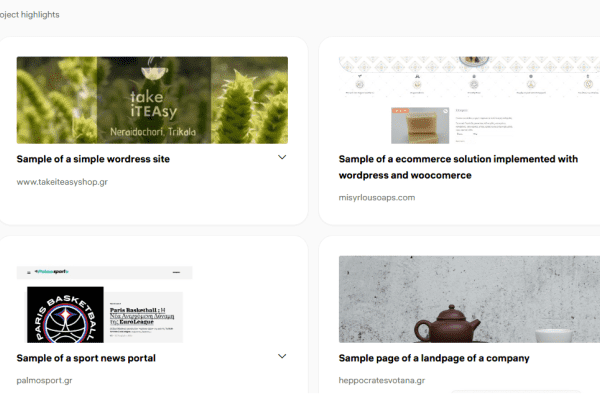Click the soap bar product image

click(x=420, y=126)
